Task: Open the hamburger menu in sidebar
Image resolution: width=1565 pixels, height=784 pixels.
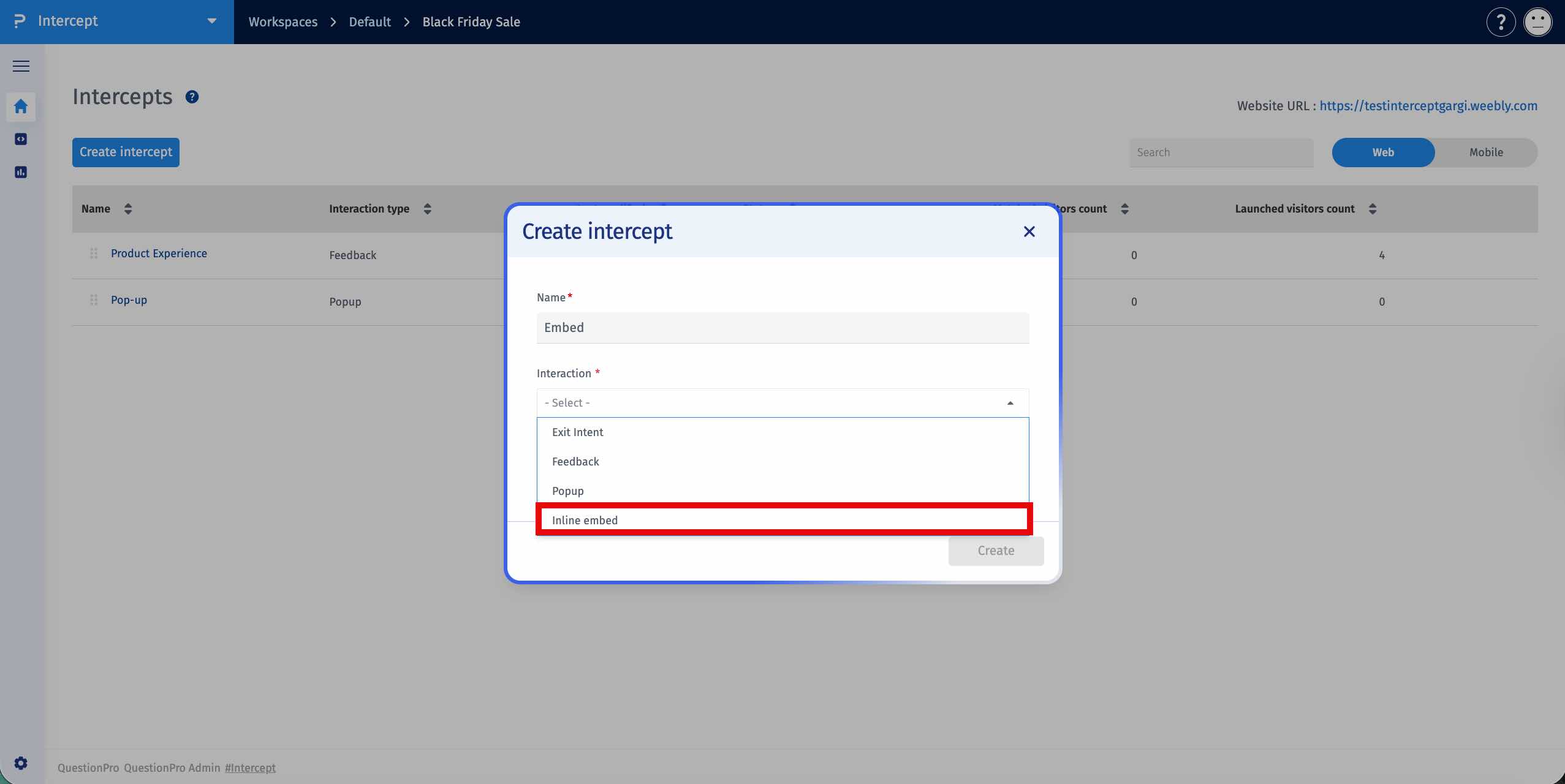Action: 21,66
